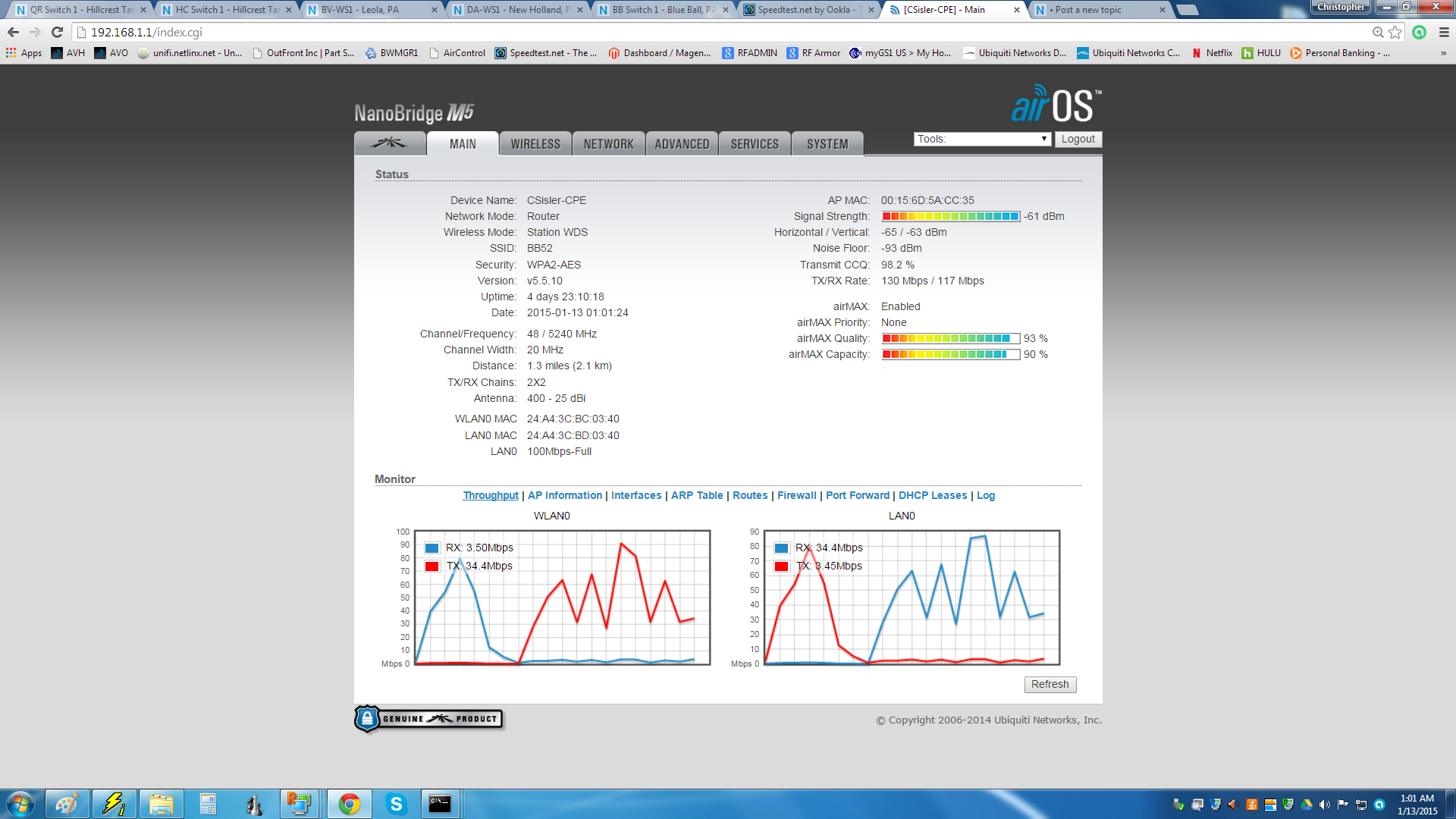Viewport: 1456px width, 819px height.
Task: Click the Chrome extension green icon
Action: [1420, 32]
